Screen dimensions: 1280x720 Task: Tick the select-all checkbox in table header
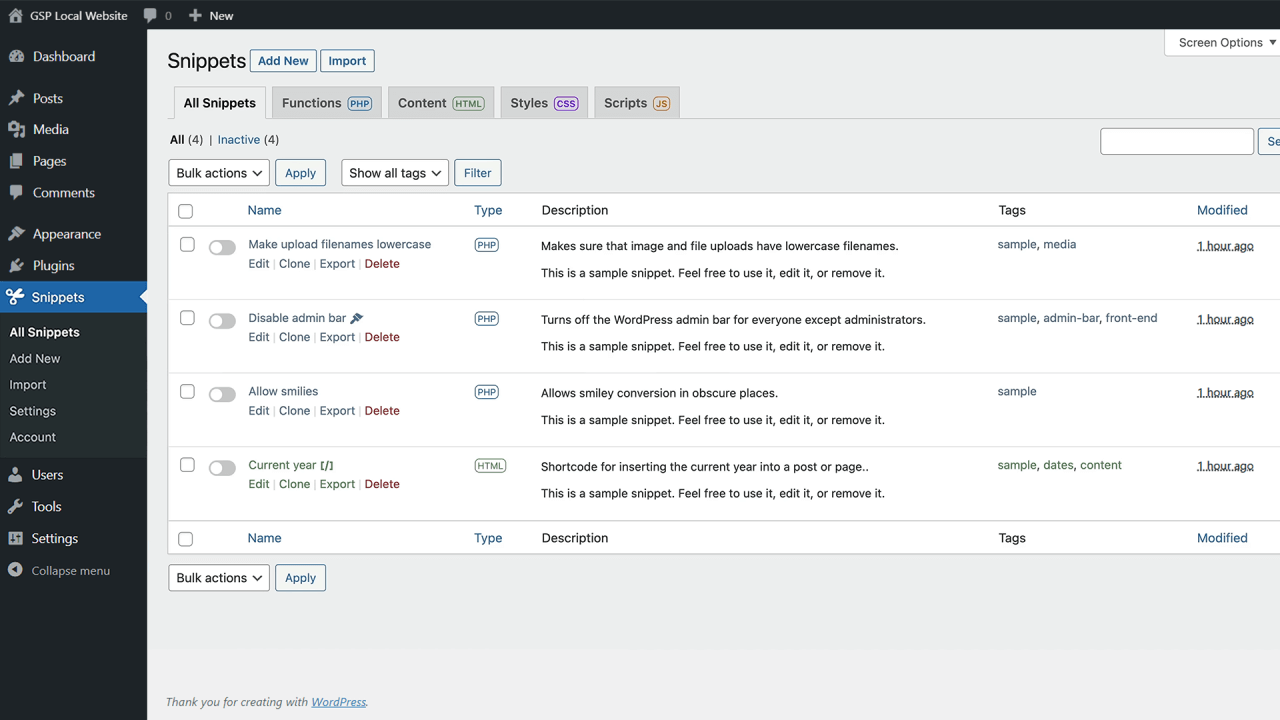(185, 211)
